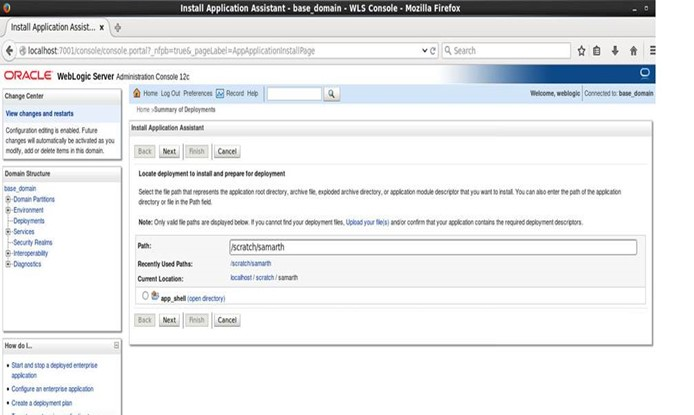
Task: Open bookmarks list clipboard icon
Action: pyautogui.click(x=597, y=51)
